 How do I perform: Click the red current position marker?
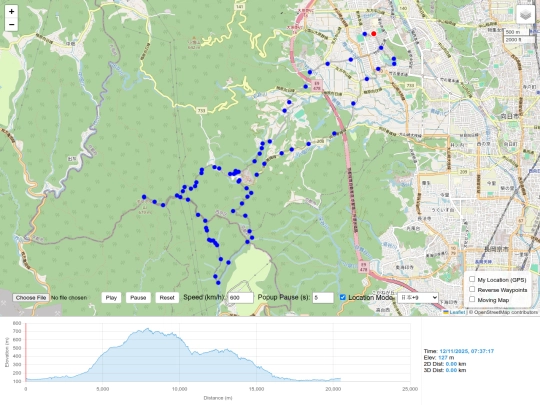click(374, 34)
